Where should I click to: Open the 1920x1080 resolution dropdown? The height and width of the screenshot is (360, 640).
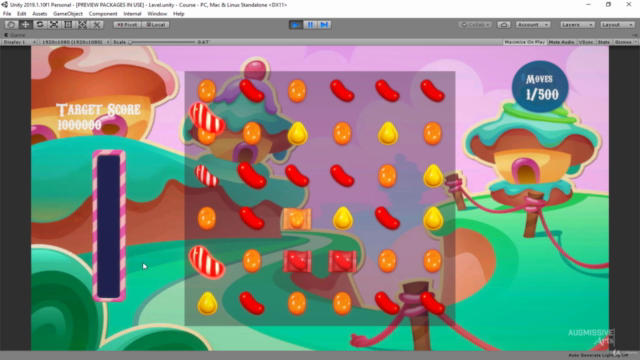pyautogui.click(x=75, y=42)
